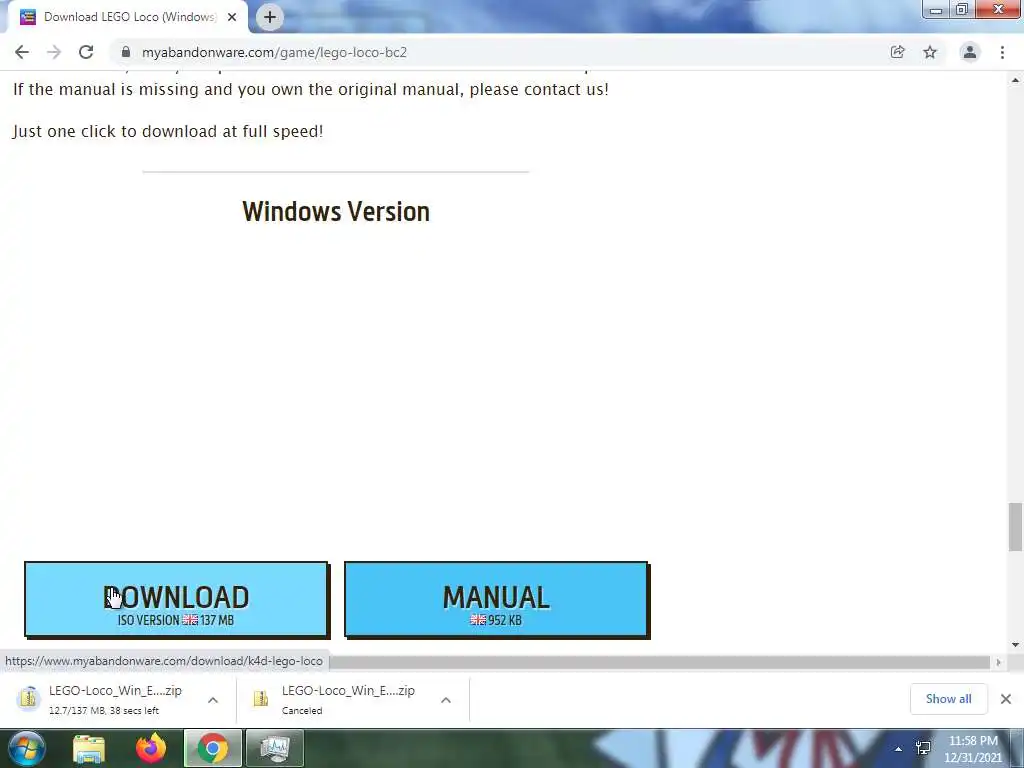Go back to the previous page
1024x768 pixels.
click(x=22, y=52)
